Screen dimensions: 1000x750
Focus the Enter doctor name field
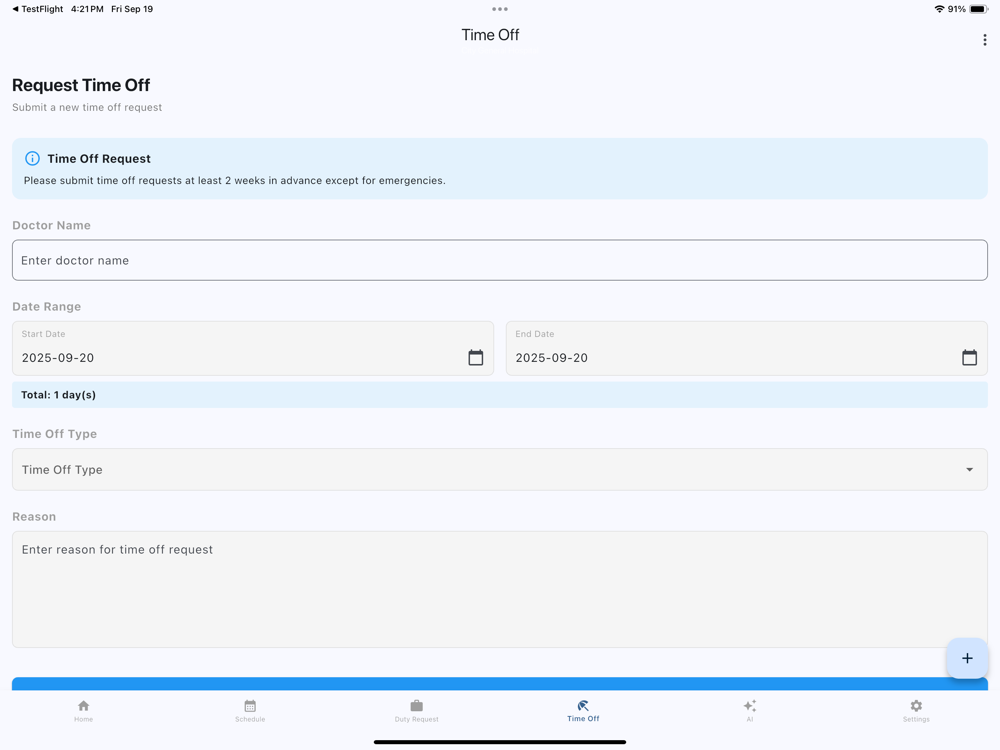[500, 260]
